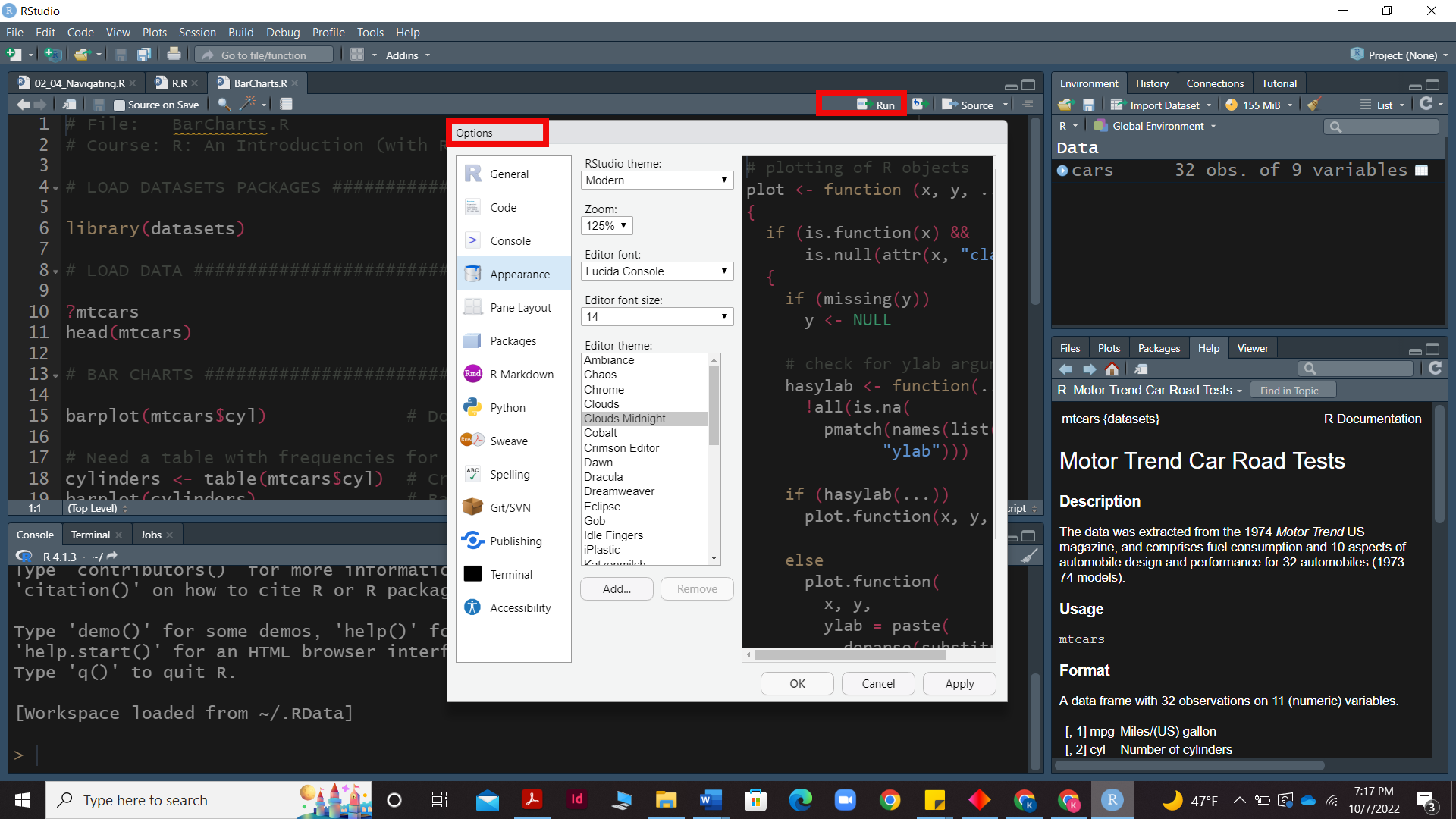This screenshot has height=819, width=1456.
Task: Open the Project (None) dropdown
Action: (1400, 55)
